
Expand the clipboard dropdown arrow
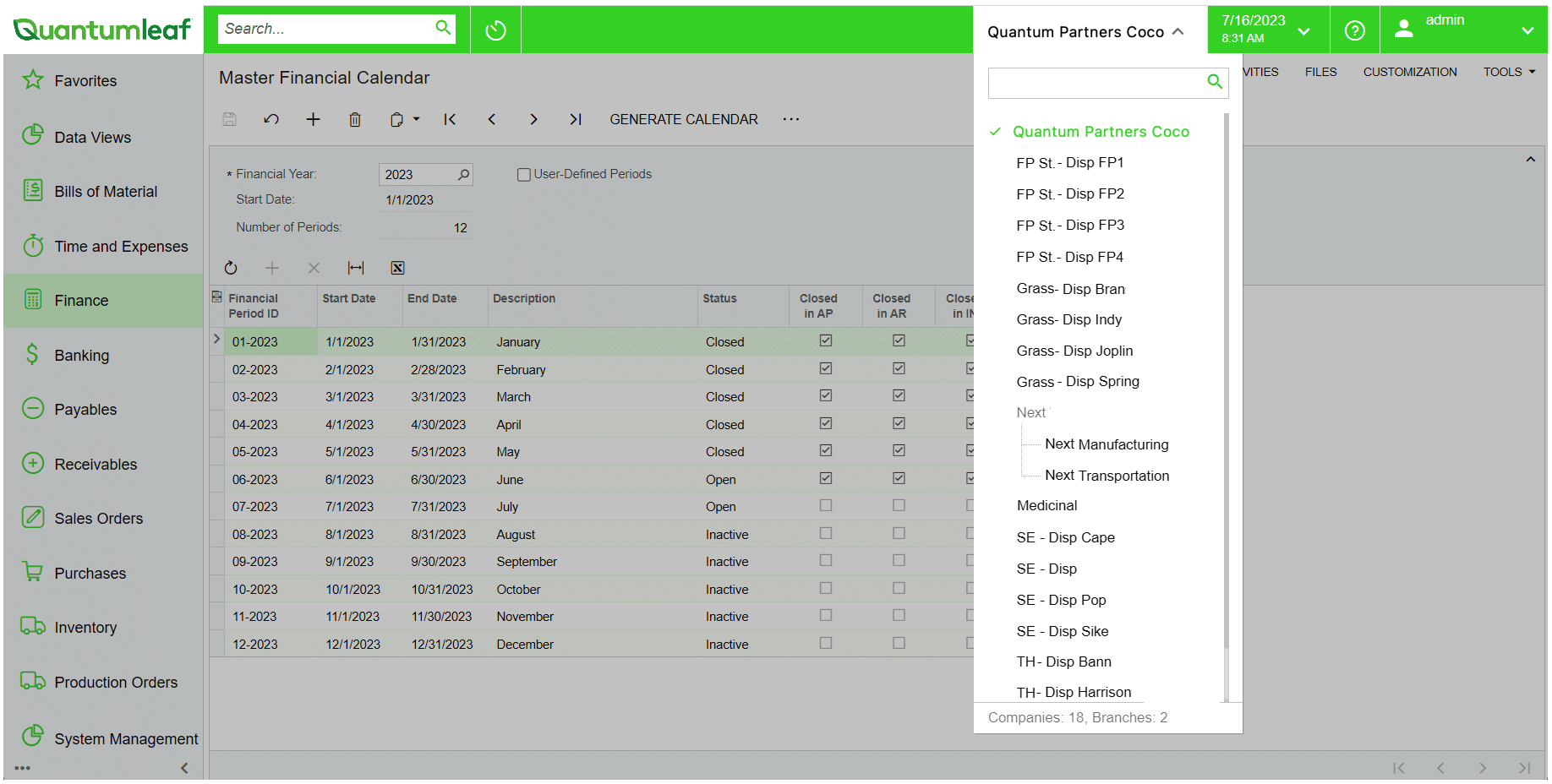coord(416,119)
